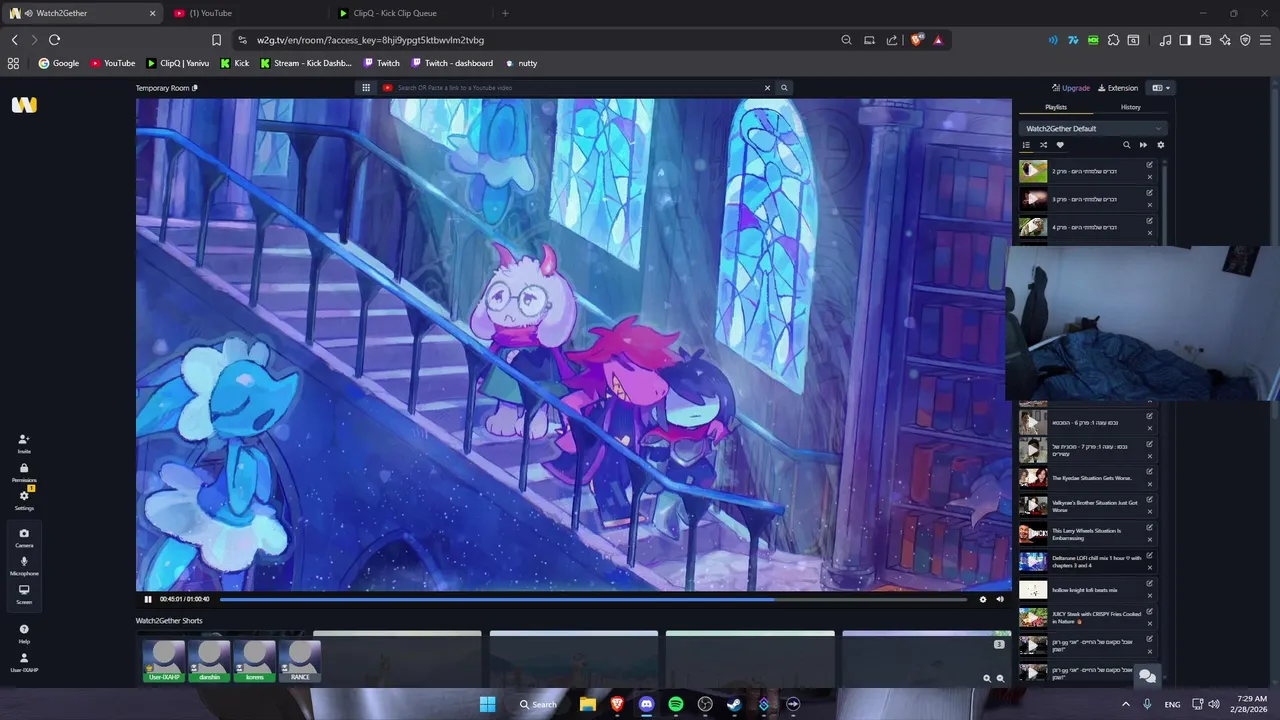The image size is (1280, 720).
Task: Switch to the History tab
Action: [1130, 107]
